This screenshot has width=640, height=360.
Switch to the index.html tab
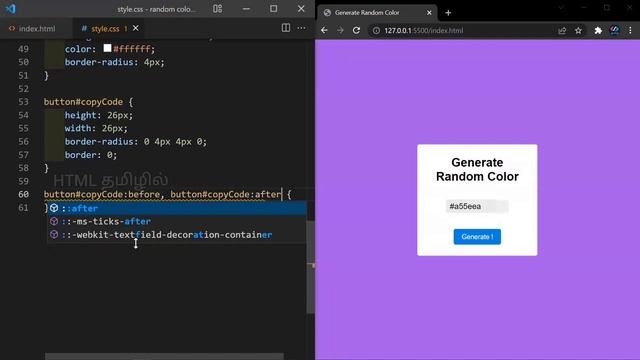click(x=32, y=29)
